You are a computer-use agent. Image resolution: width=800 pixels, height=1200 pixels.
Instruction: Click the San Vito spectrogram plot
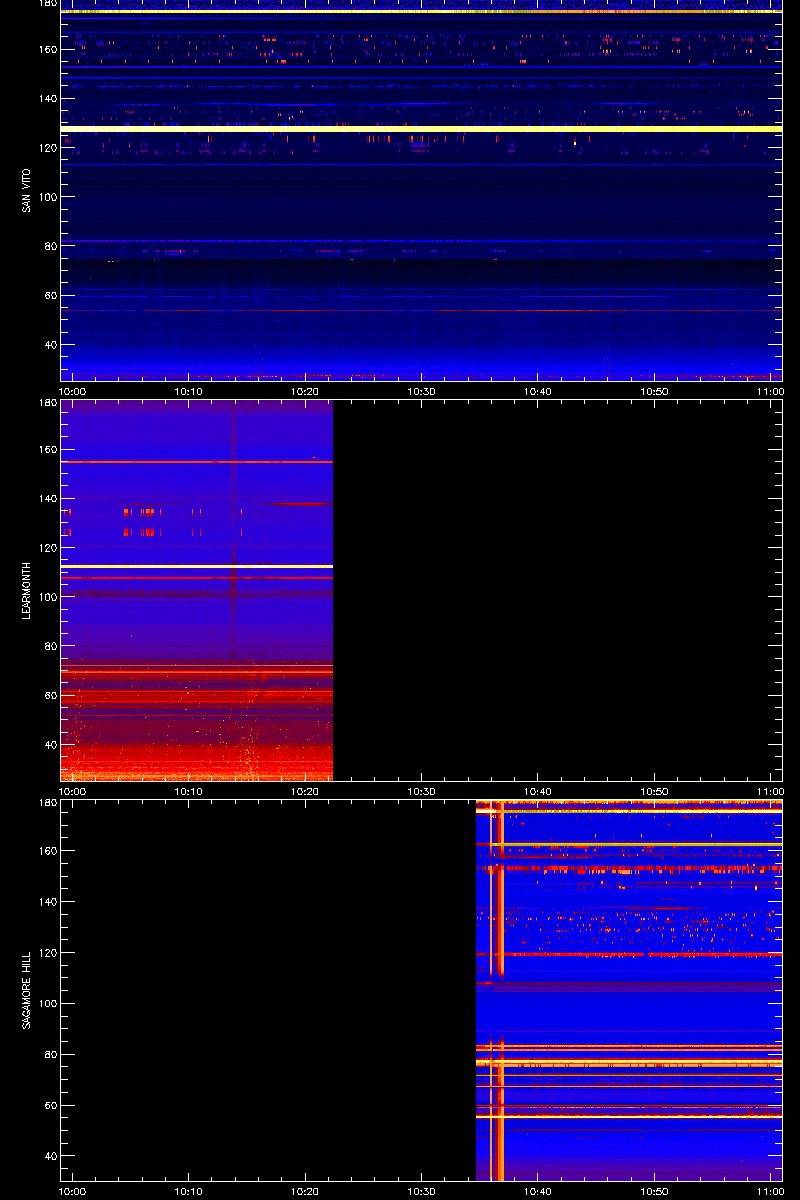pos(421,190)
